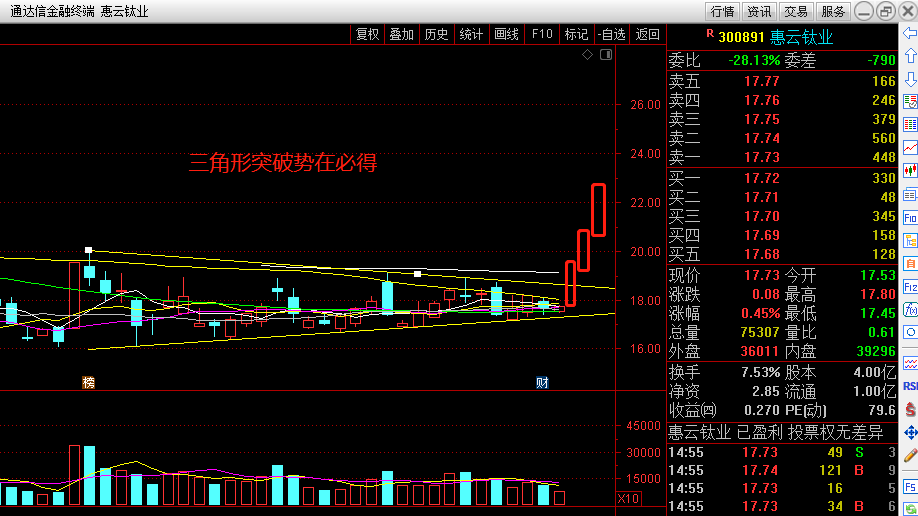Viewport: 918px width, 516px height.
Task: Click stock code 300891
Action: [741, 37]
